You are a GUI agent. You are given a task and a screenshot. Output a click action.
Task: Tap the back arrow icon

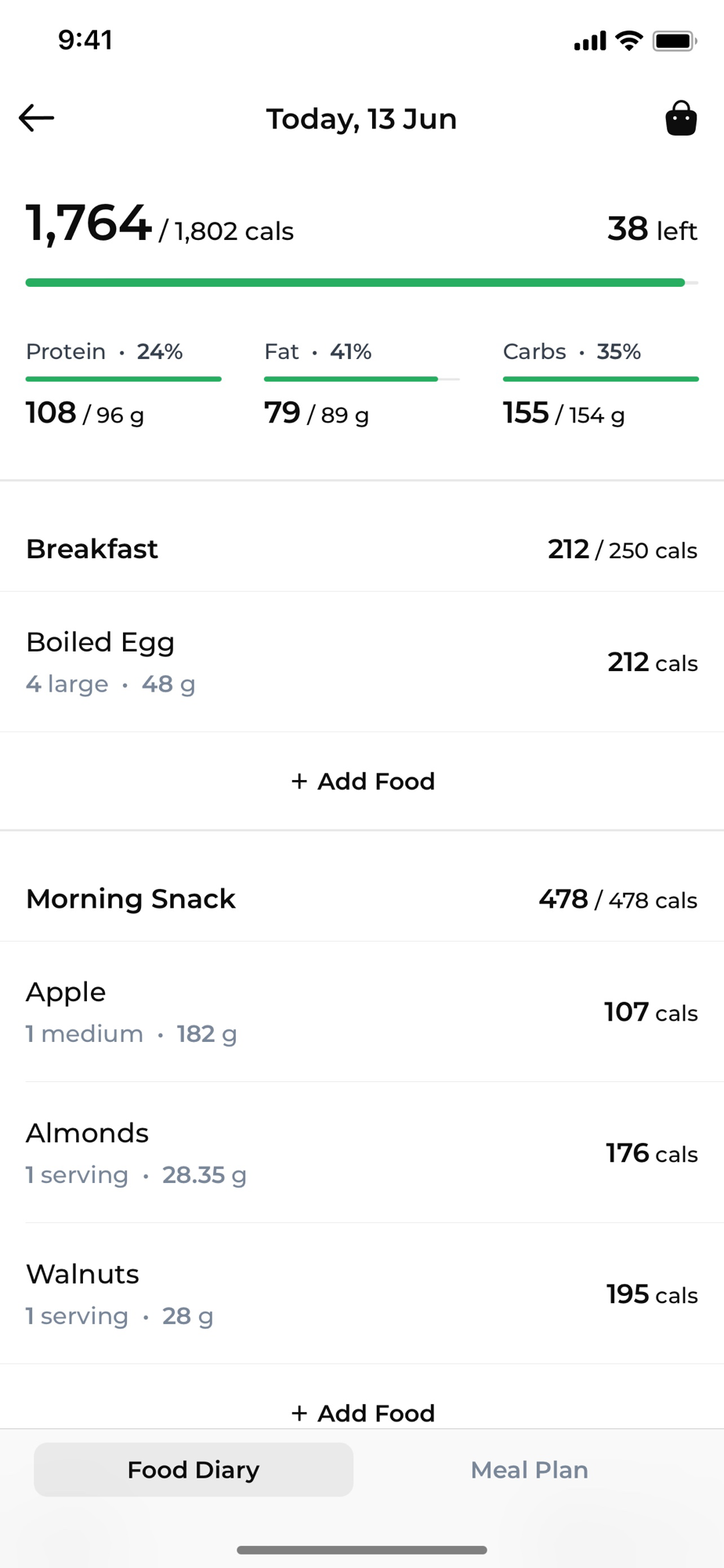pyautogui.click(x=37, y=118)
